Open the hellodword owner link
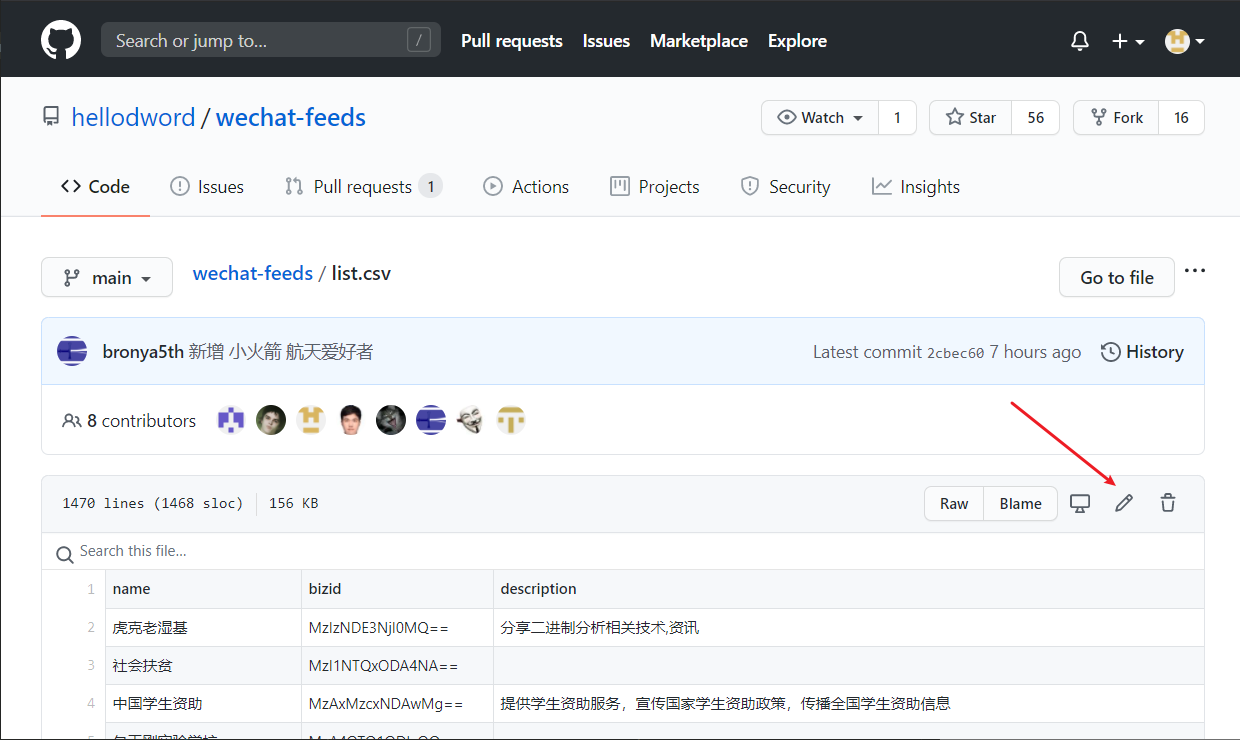1240x740 pixels. pos(133,117)
